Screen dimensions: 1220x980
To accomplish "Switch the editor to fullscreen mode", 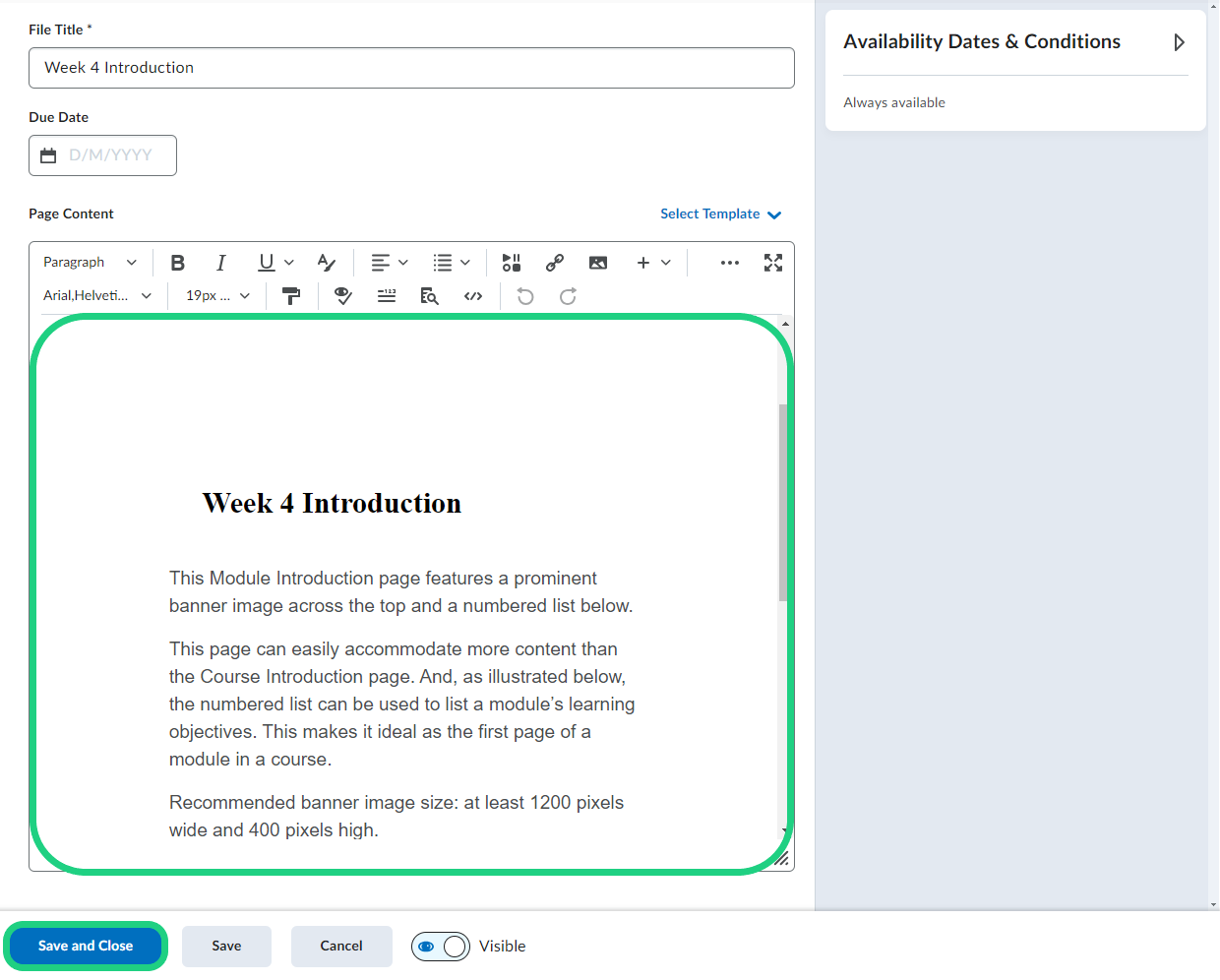I will point(773,263).
